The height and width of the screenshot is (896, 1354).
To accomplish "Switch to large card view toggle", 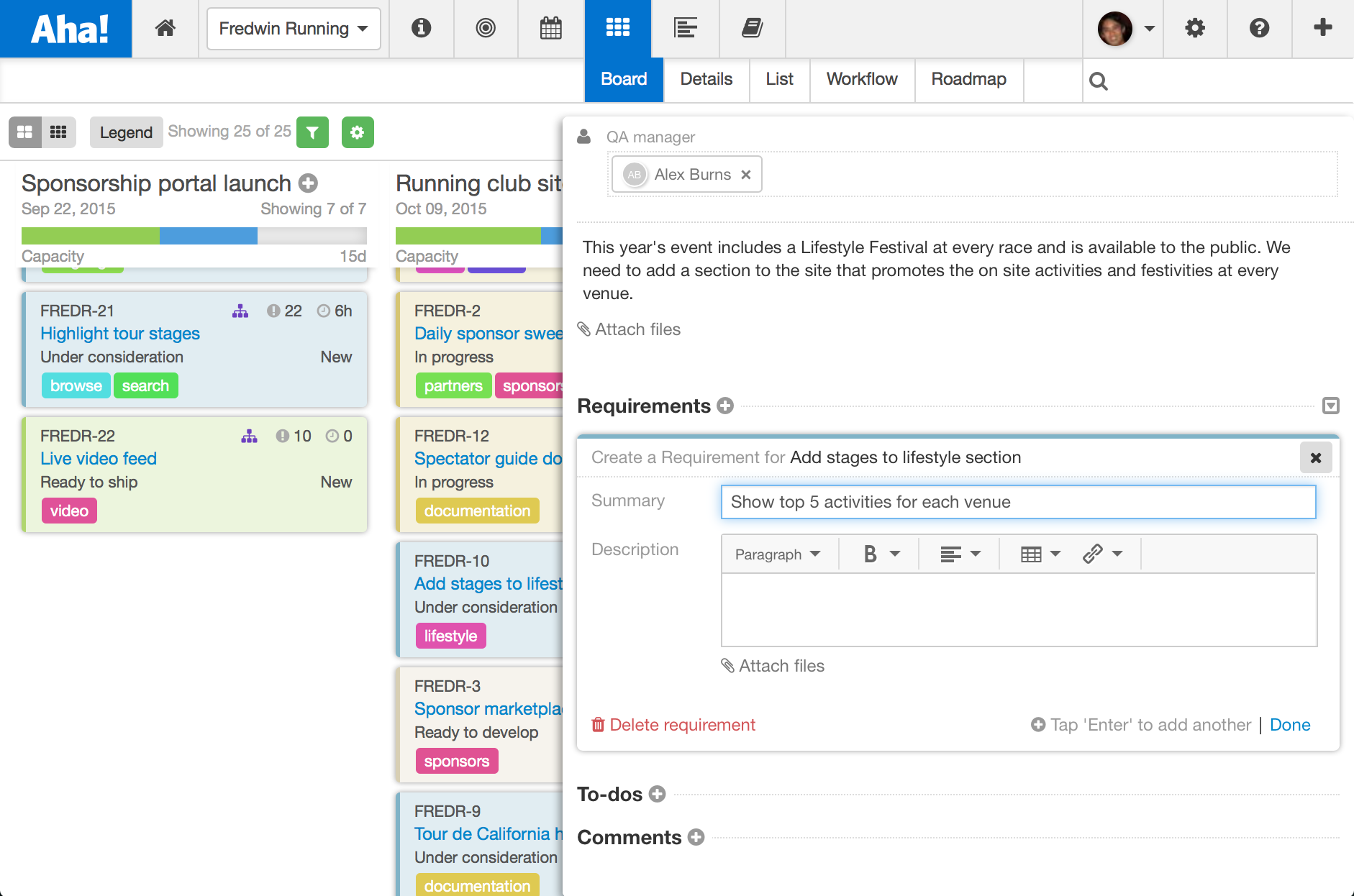I will pos(24,132).
